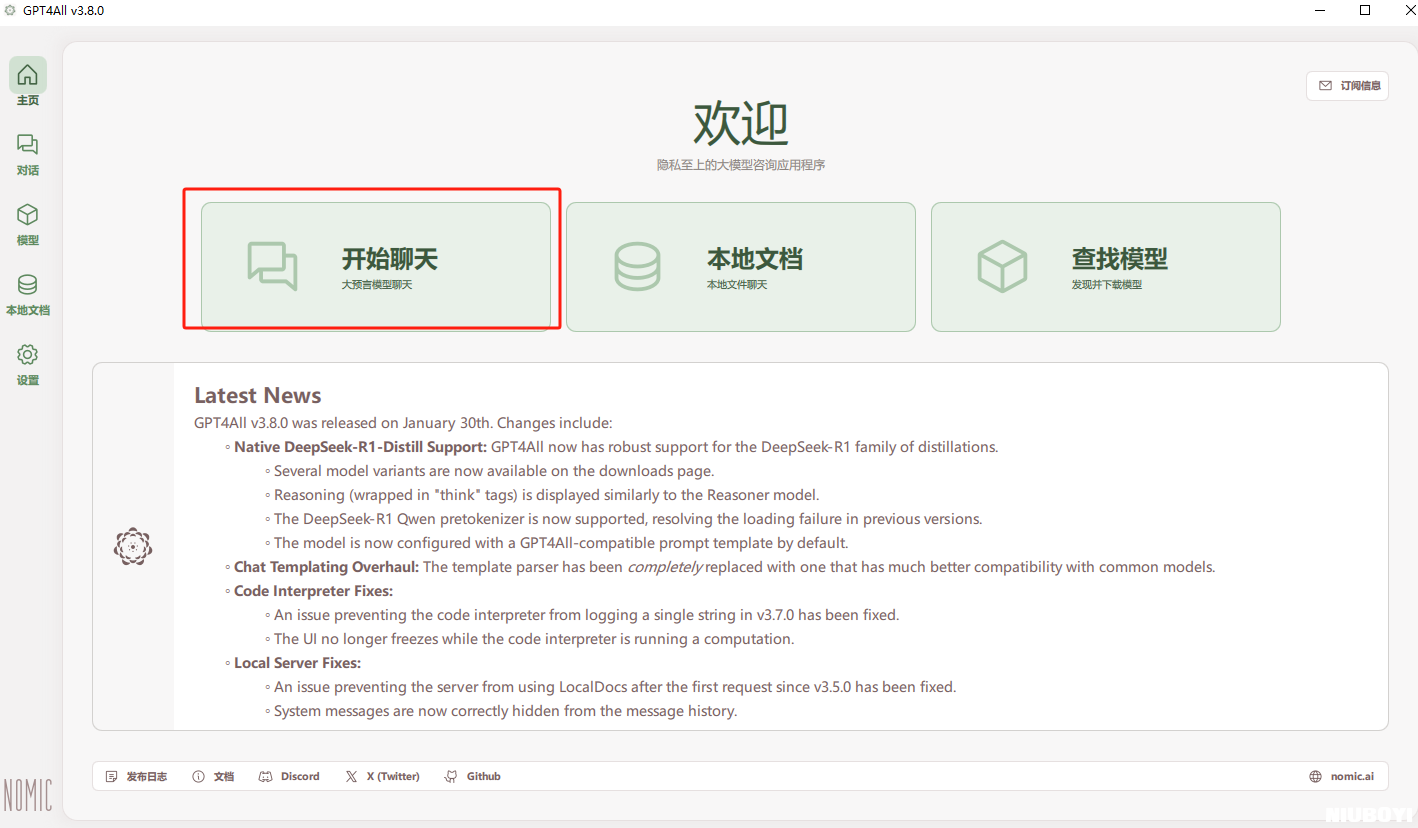1418x828 pixels.
Task: Click the text 'Code Interpreter Fixes:'
Action: tap(314, 591)
